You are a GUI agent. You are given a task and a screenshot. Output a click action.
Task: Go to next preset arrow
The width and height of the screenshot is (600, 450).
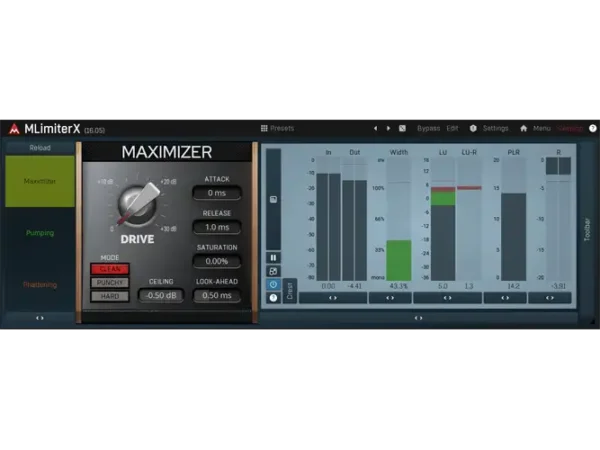(388, 129)
